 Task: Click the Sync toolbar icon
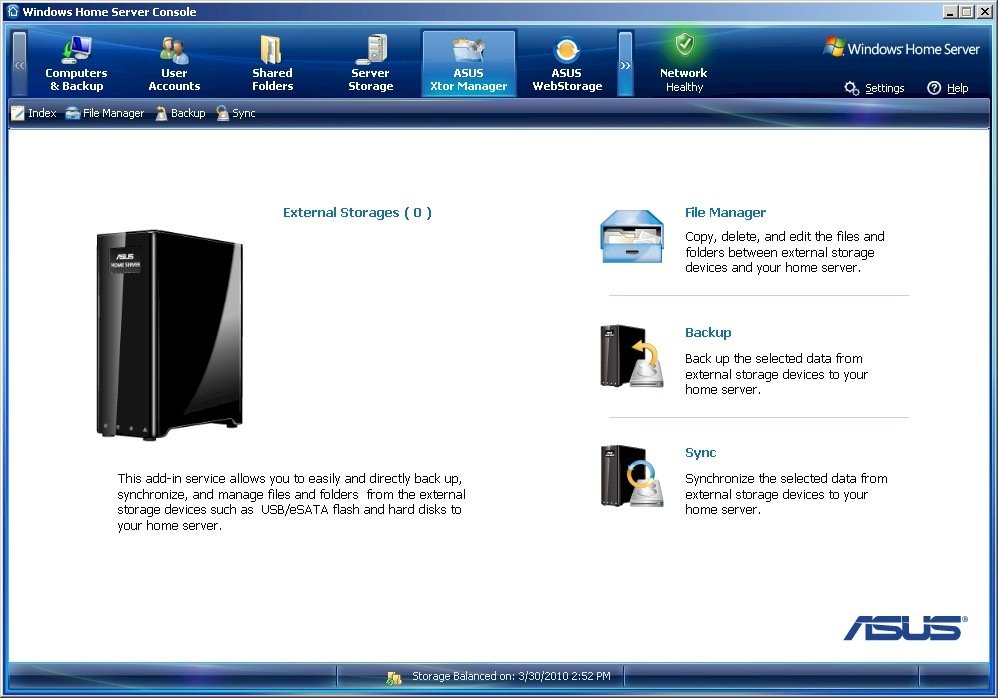pyautogui.click(x=222, y=113)
